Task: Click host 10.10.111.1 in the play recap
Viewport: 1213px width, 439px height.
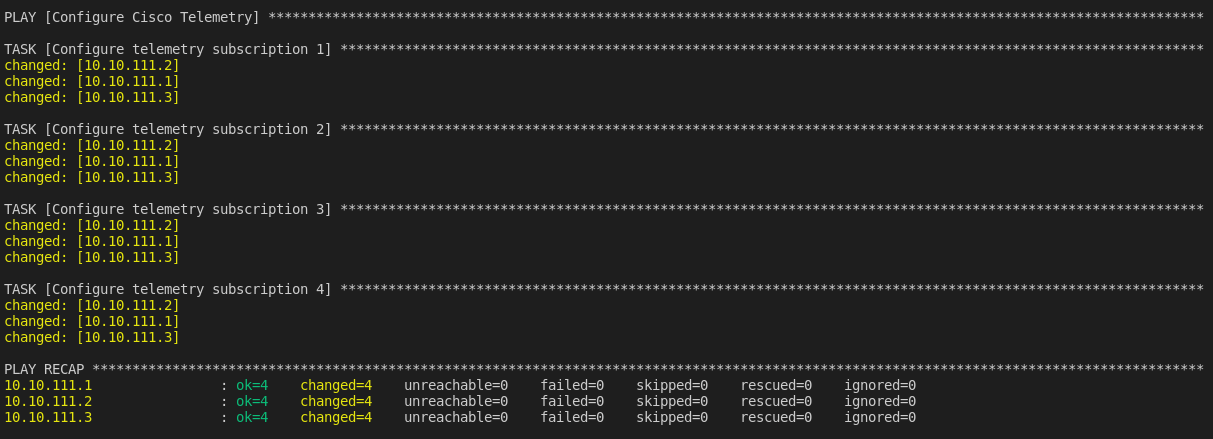Action: tap(48, 385)
